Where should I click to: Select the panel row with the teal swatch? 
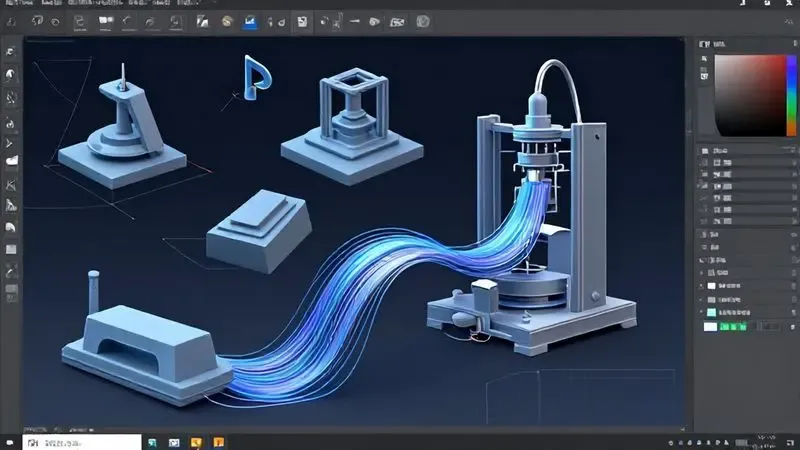point(747,312)
